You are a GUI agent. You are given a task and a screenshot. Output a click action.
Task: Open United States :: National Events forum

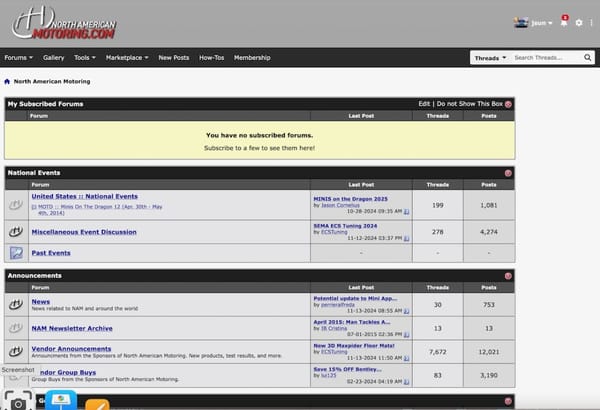[x=85, y=196]
